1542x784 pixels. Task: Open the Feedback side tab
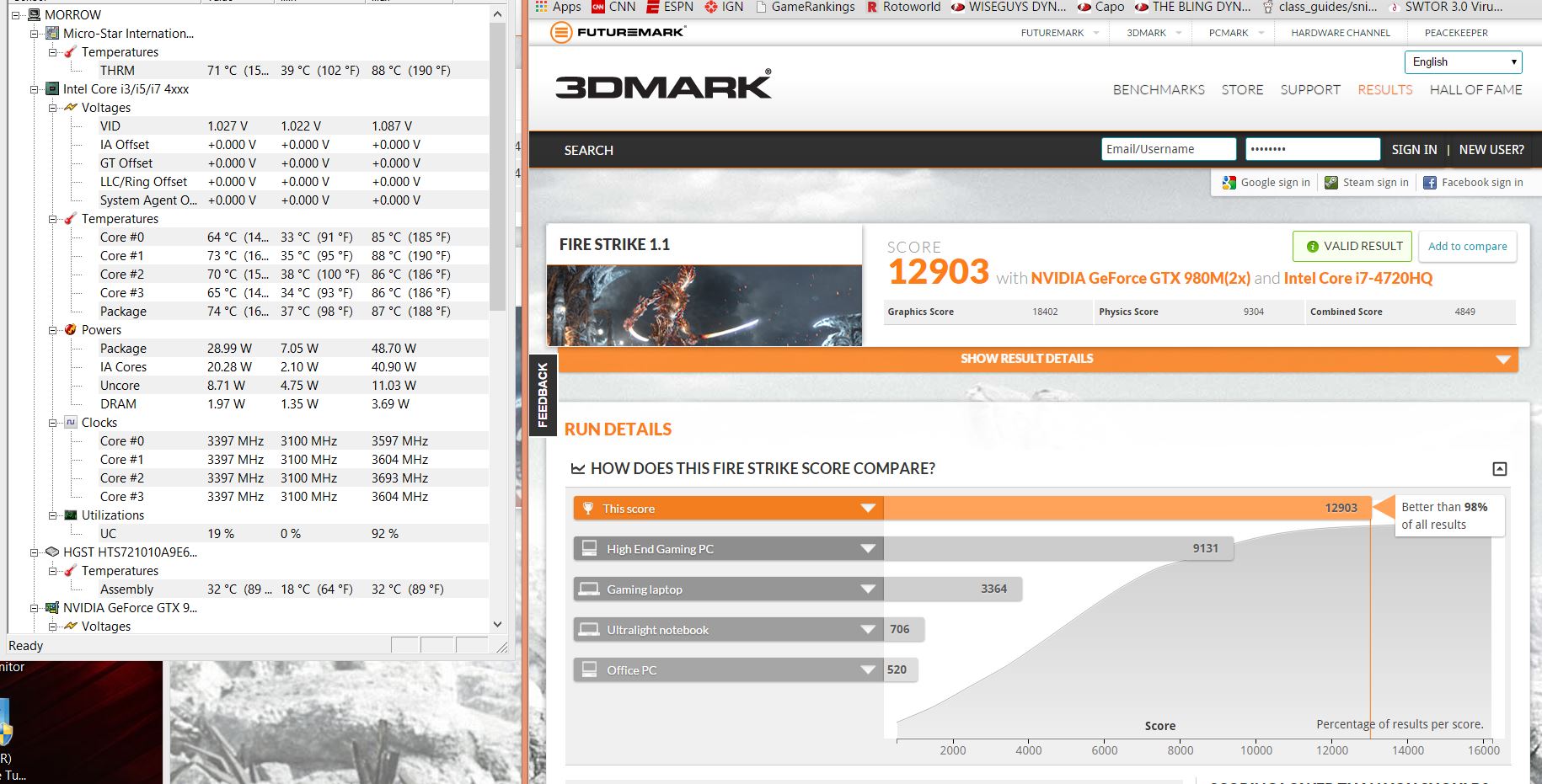click(x=542, y=395)
